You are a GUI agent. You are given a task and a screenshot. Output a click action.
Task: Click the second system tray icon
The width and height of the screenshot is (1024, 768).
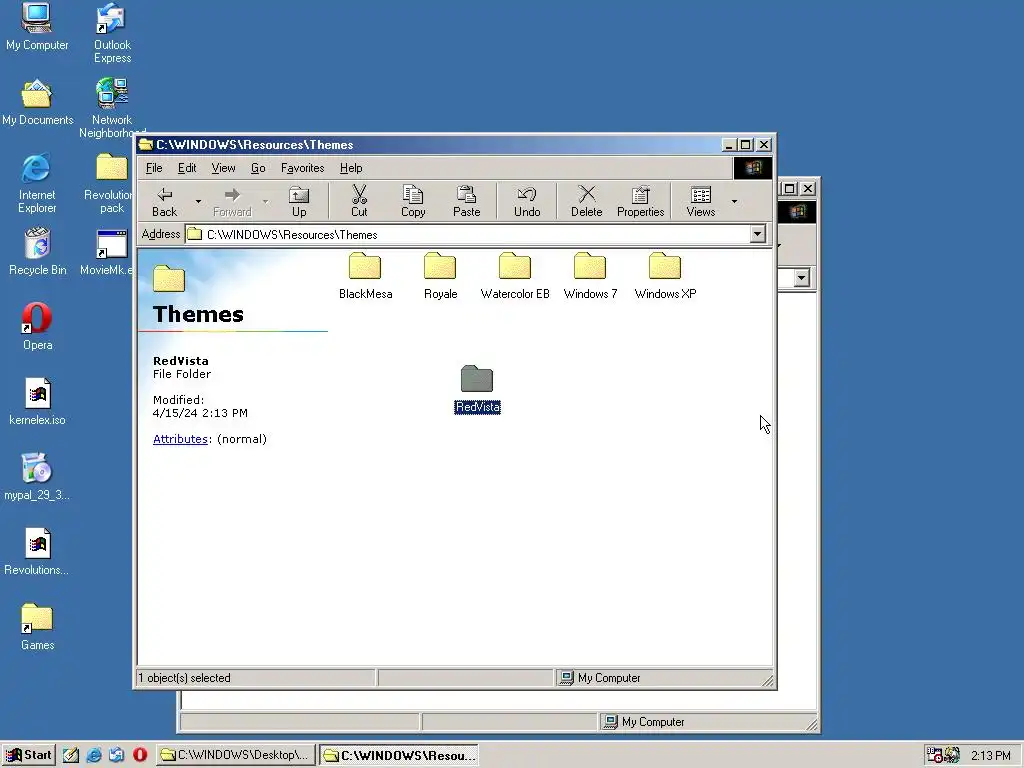[952, 756]
